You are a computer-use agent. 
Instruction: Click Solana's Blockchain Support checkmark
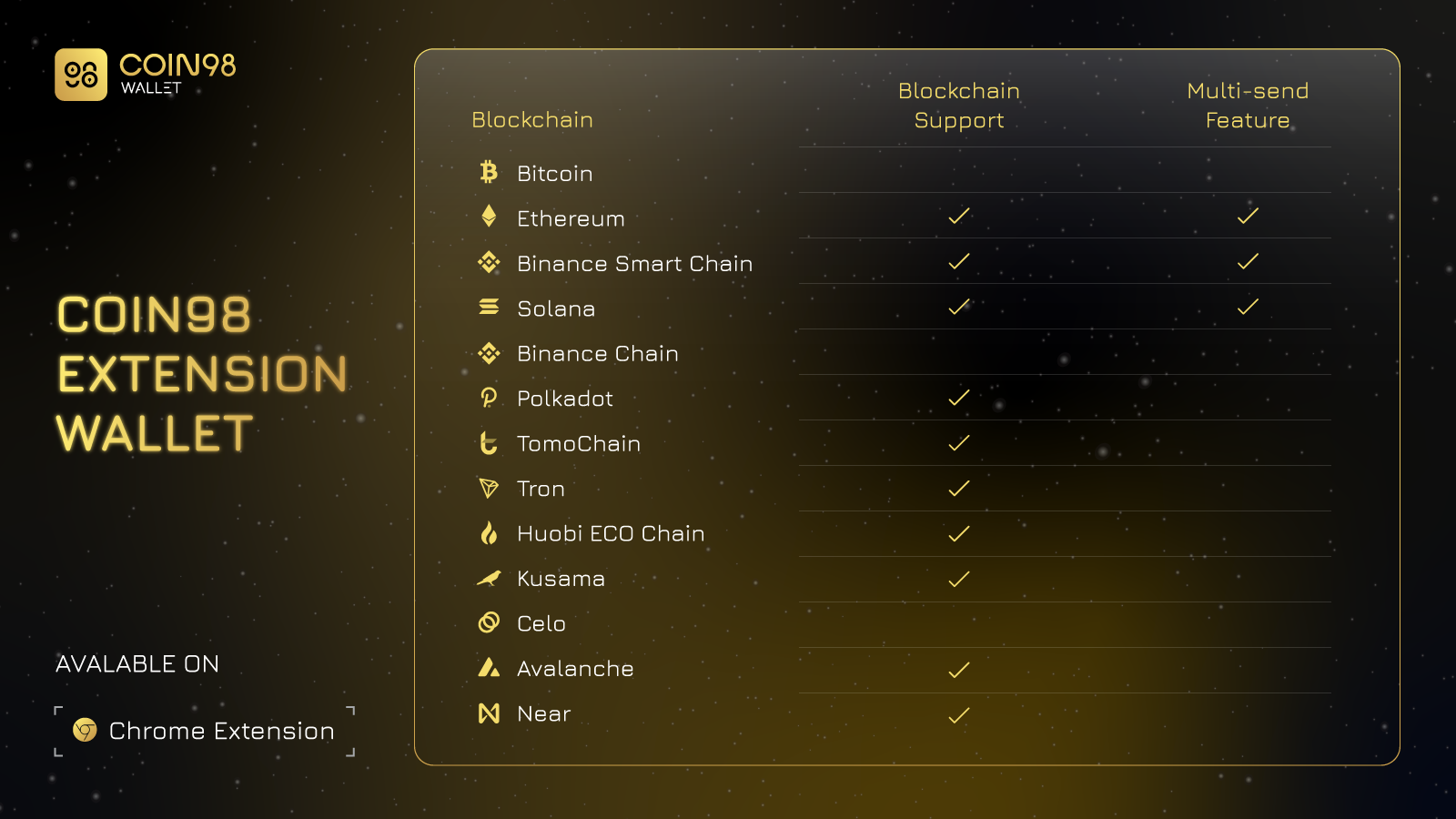tap(959, 307)
